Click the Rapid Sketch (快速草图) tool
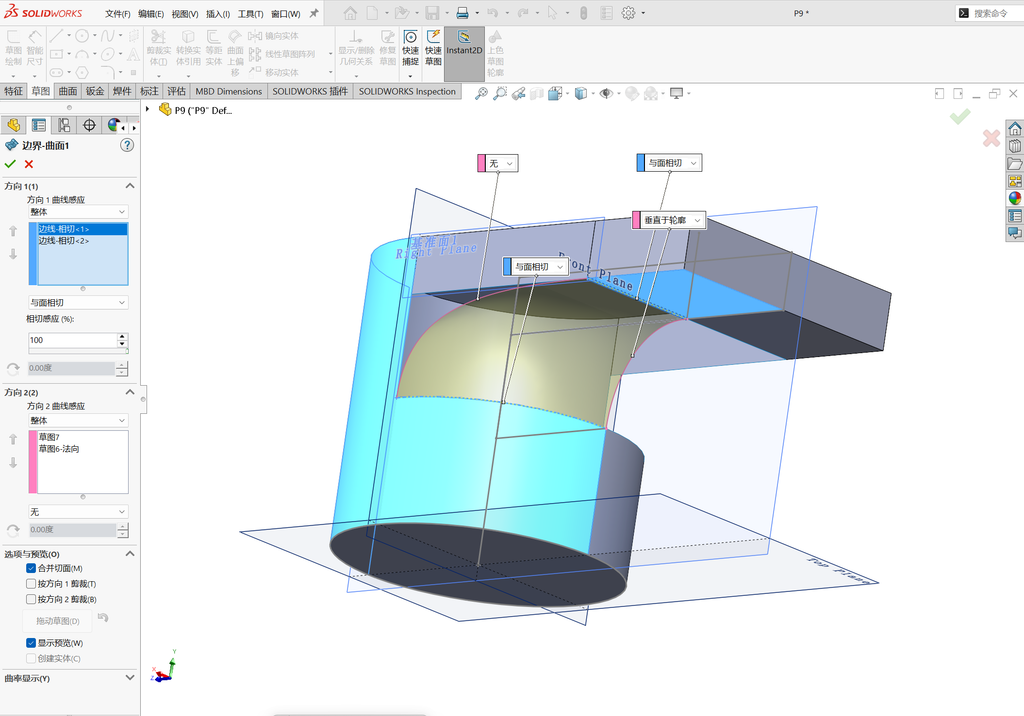Viewport: 1024px width, 716px height. [x=433, y=48]
